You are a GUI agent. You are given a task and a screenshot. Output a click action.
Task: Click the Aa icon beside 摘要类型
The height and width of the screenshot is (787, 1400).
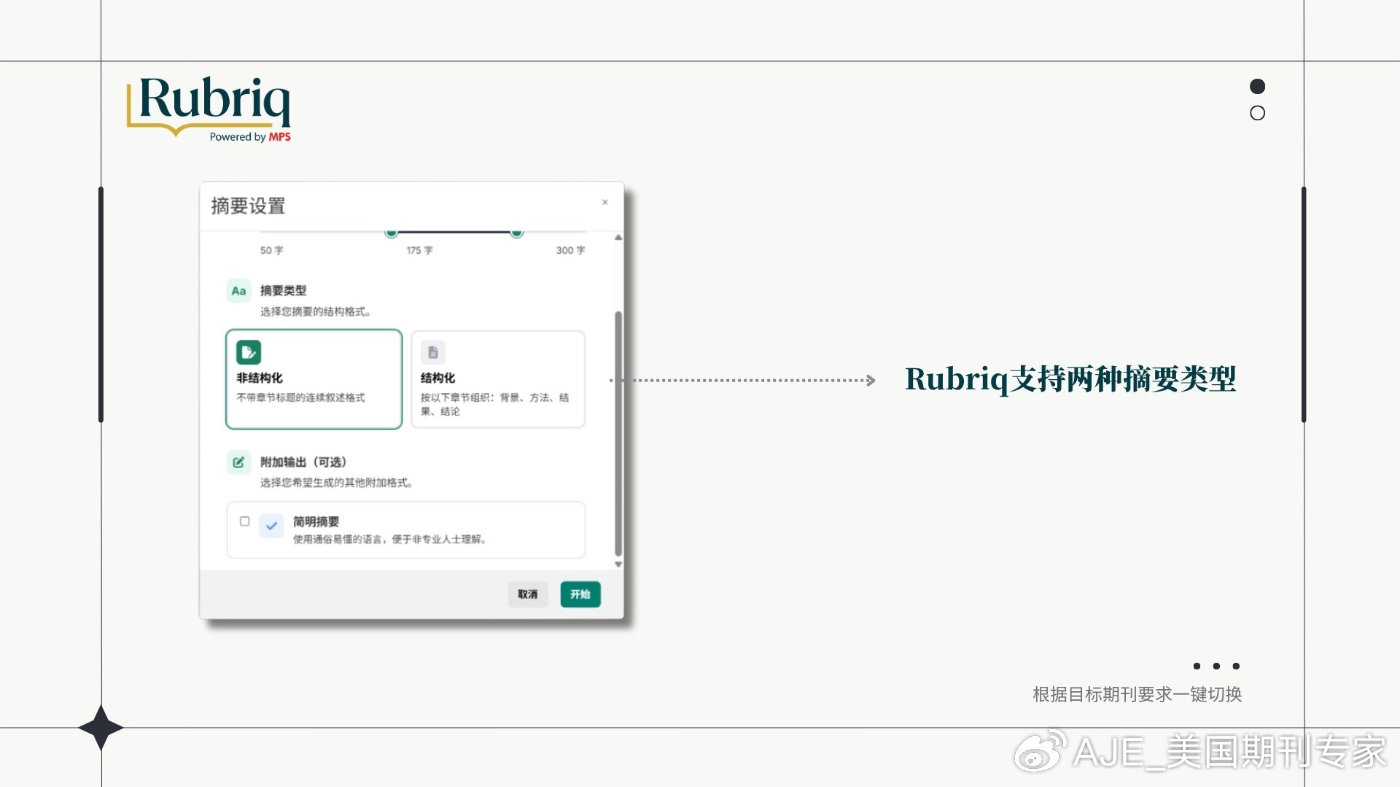coord(239,291)
